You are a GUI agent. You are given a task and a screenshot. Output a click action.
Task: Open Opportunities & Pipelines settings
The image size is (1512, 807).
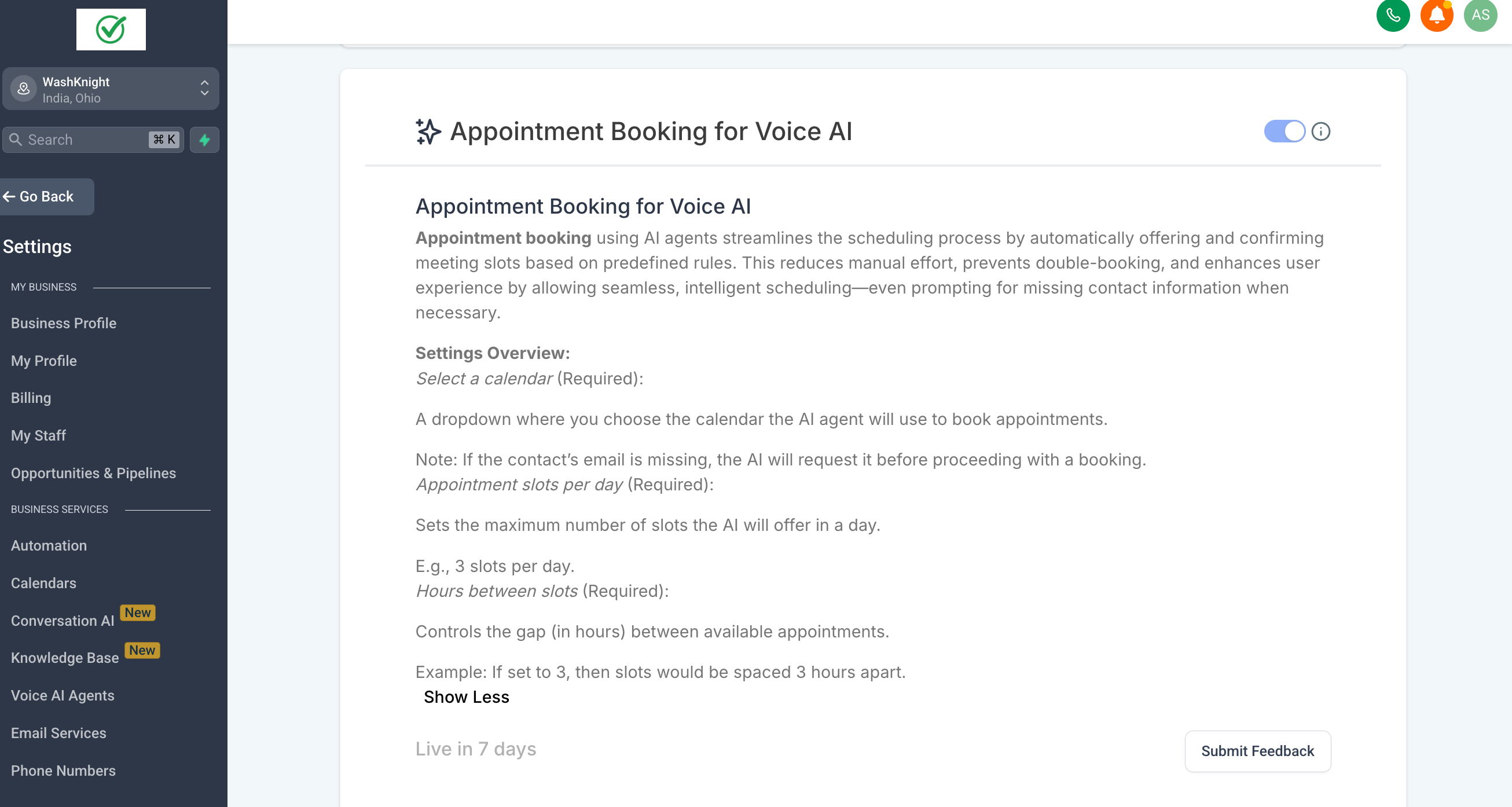(93, 473)
